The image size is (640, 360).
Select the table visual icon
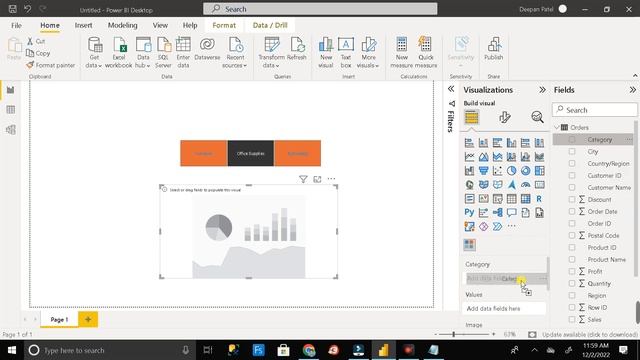click(511, 199)
